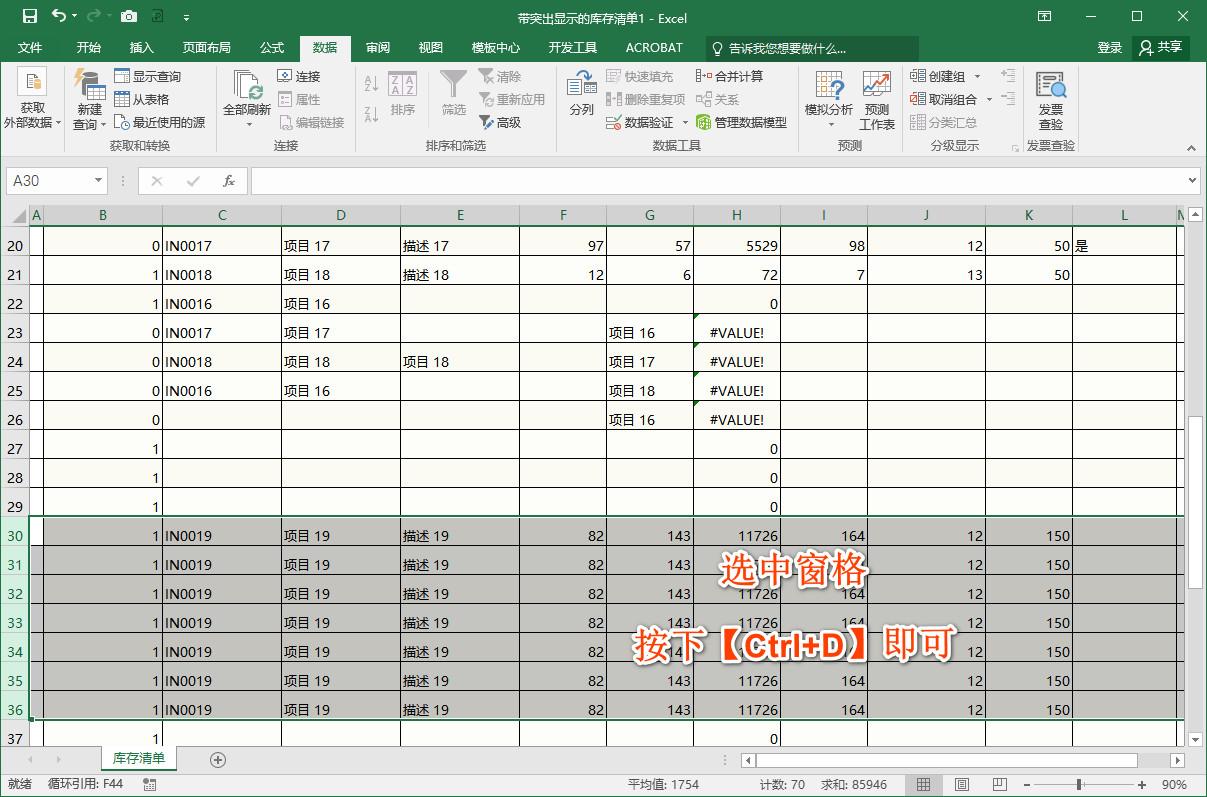1207x797 pixels.
Task: Expand the 创建组 dropdown arrow
Action: coord(978,76)
